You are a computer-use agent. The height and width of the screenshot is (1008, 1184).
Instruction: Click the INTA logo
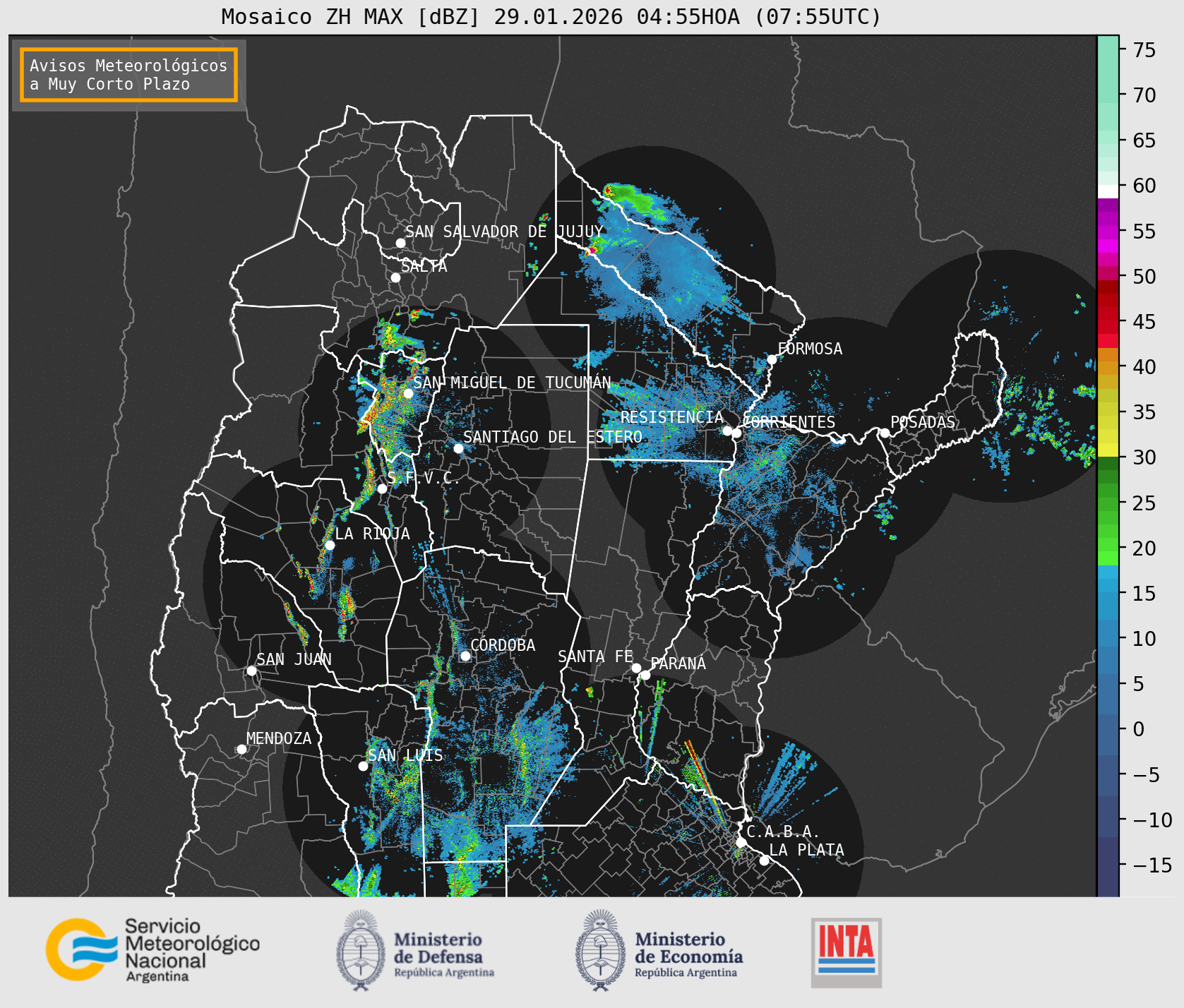point(847,952)
